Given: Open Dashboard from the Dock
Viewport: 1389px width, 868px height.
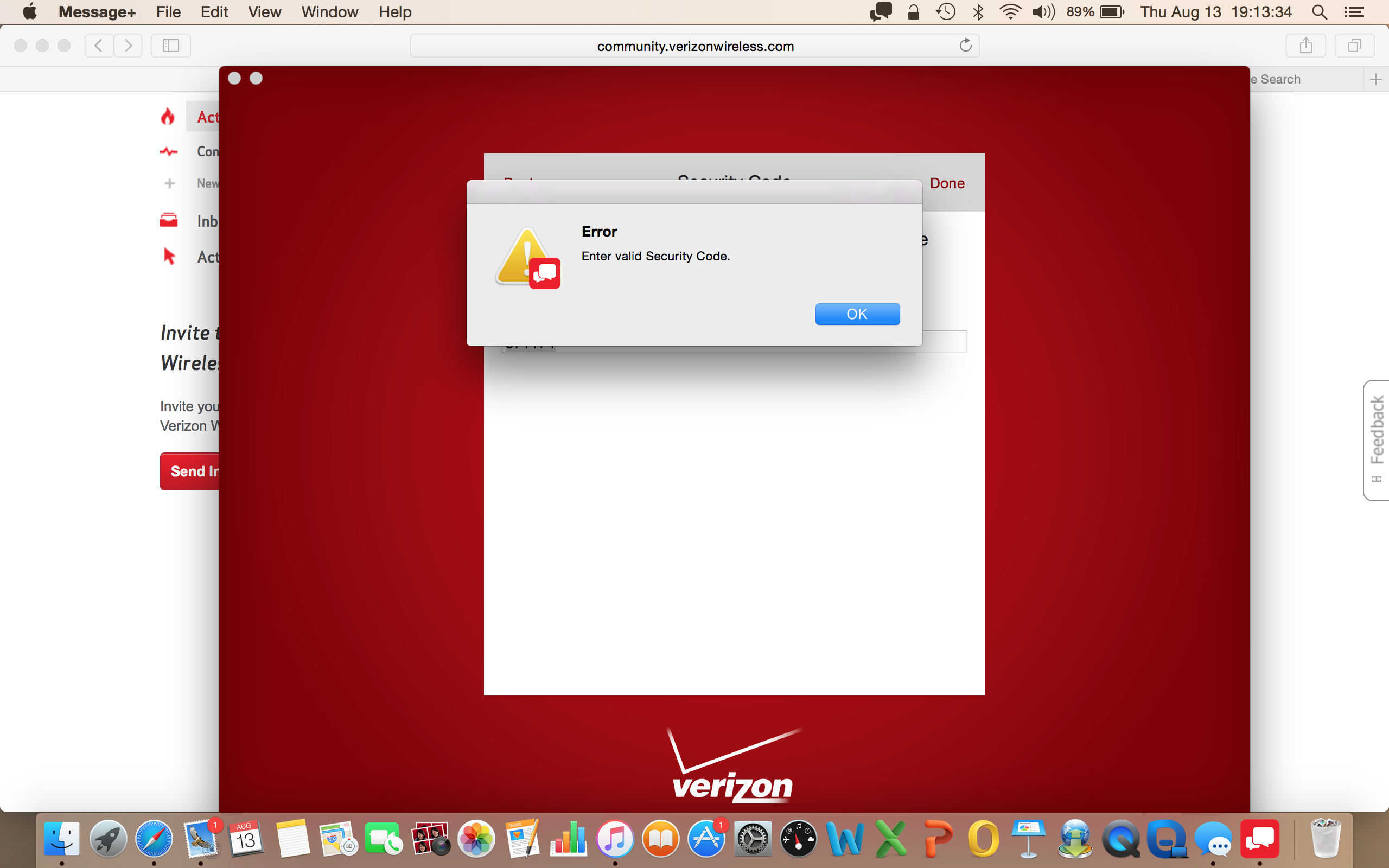Looking at the screenshot, I should pos(799,839).
